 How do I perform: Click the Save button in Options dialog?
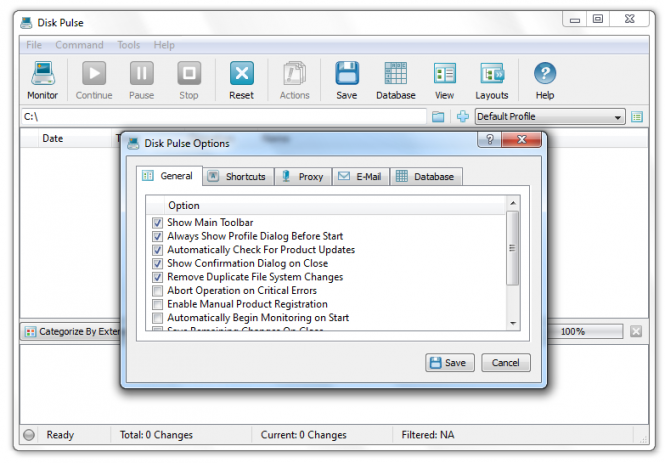(x=450, y=363)
